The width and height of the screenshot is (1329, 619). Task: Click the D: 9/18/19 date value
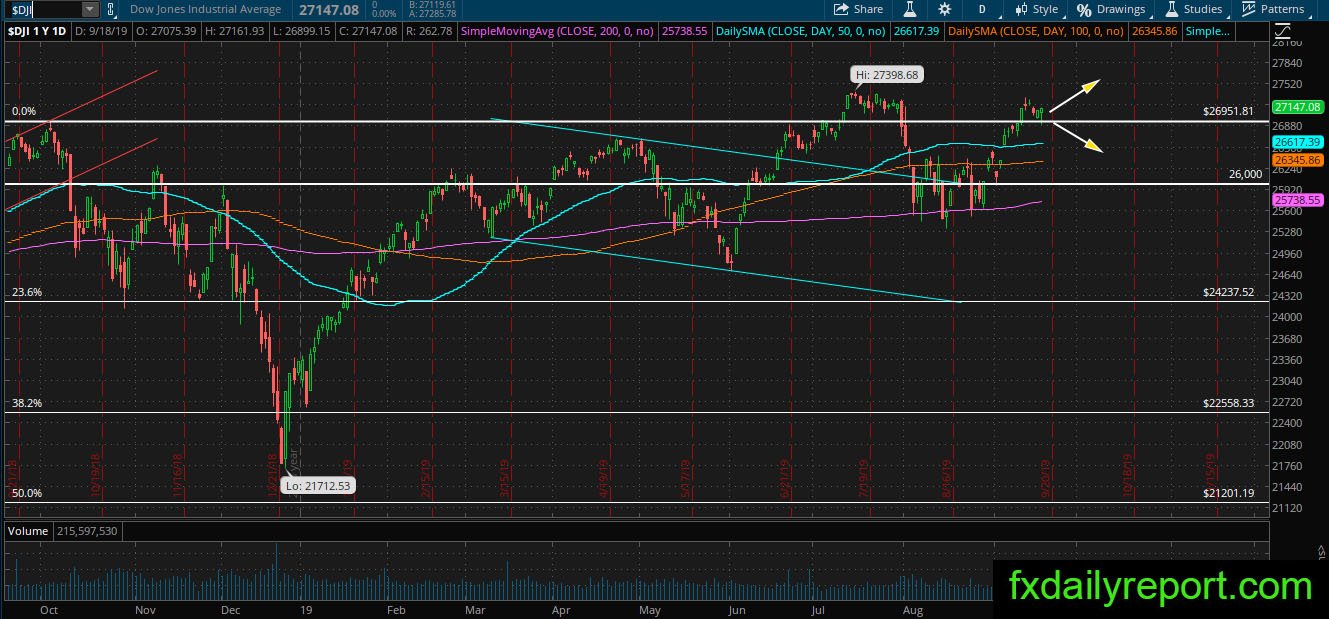pyautogui.click(x=103, y=31)
